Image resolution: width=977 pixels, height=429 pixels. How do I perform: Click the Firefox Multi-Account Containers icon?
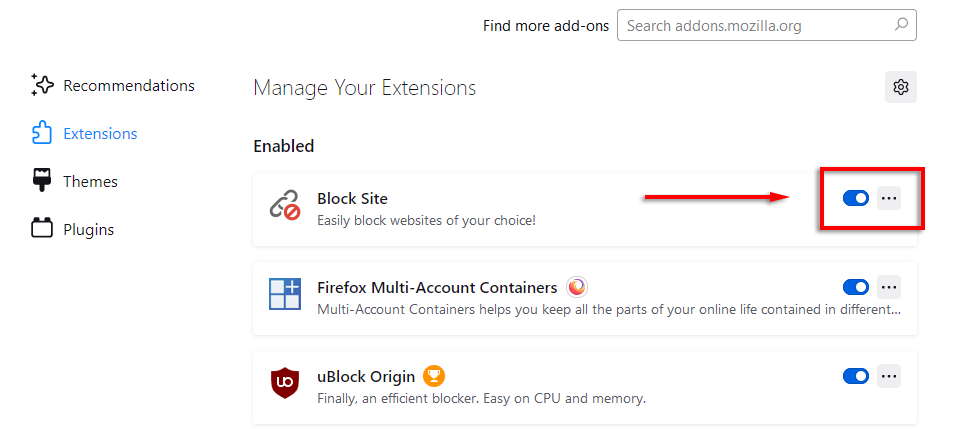click(285, 294)
